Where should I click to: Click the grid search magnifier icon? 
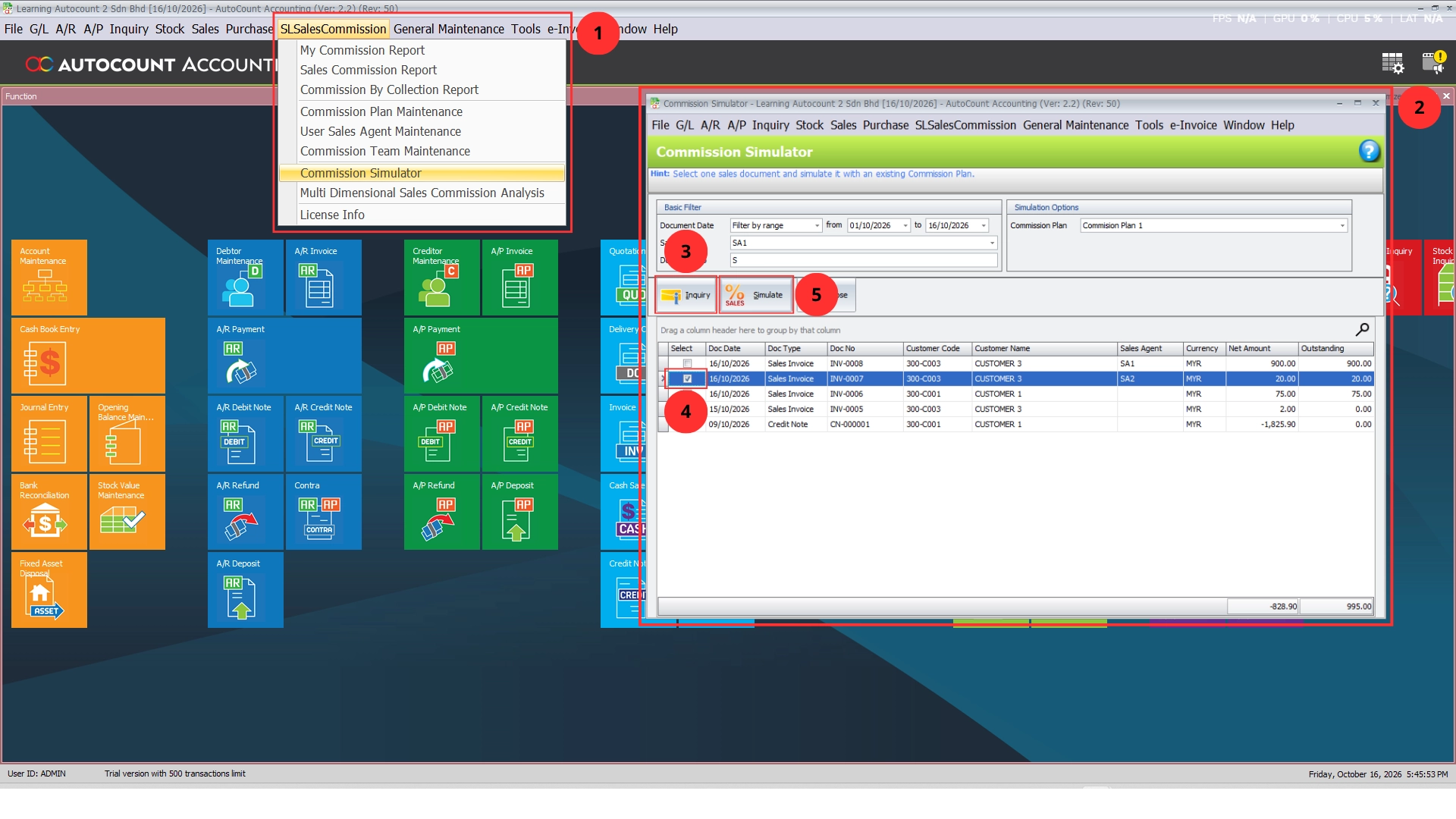[1362, 330]
